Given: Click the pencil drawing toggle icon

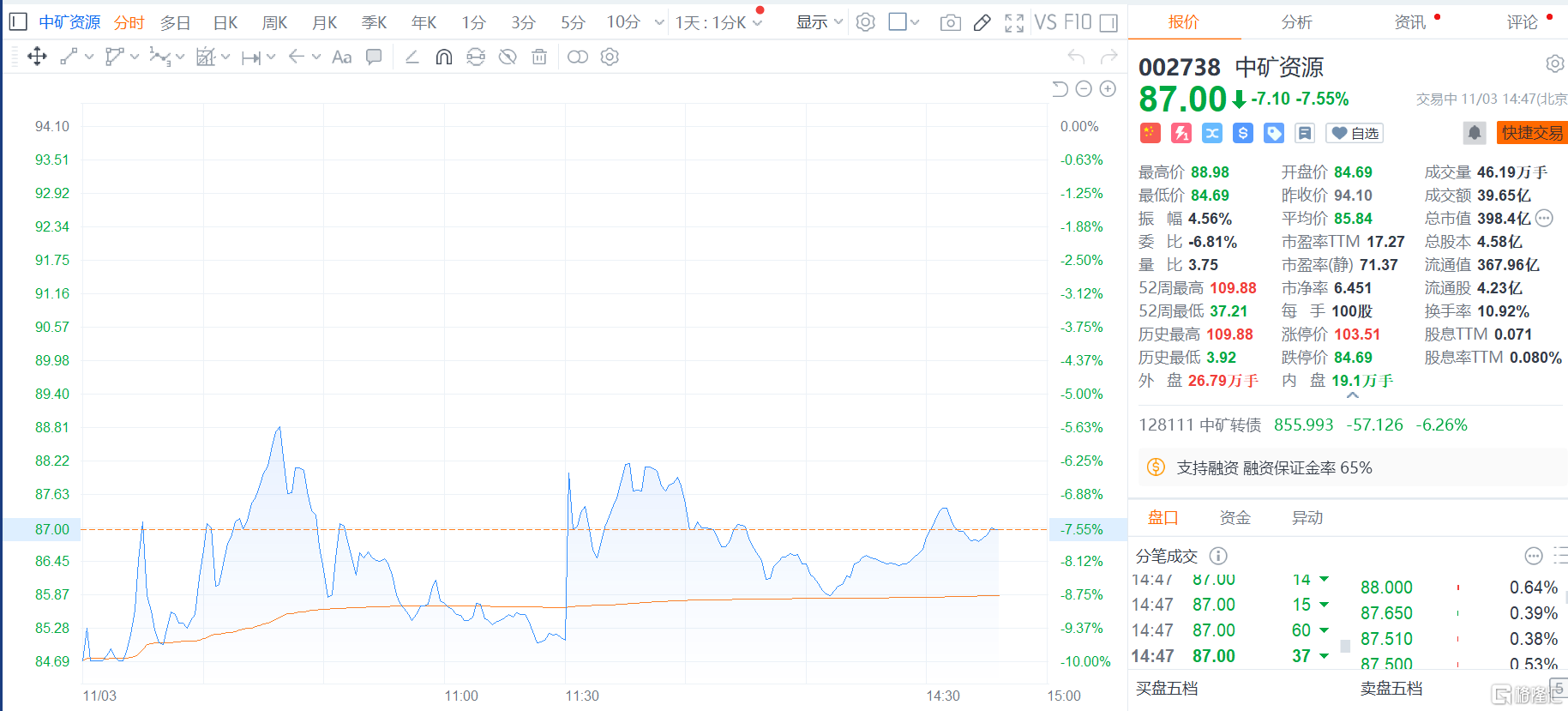Looking at the screenshot, I should click(982, 23).
